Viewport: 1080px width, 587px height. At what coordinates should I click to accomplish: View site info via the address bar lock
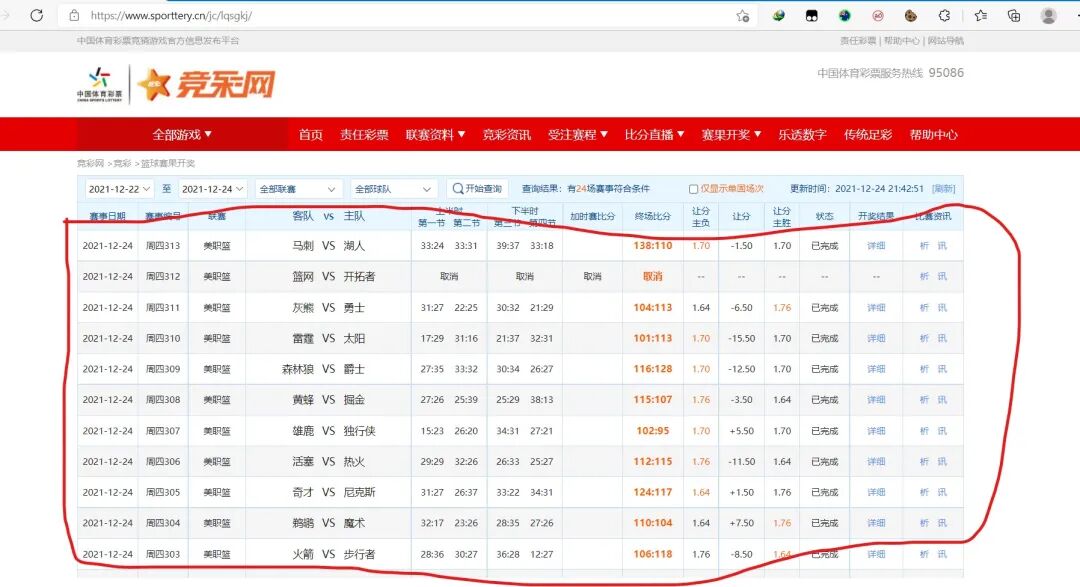coord(74,15)
